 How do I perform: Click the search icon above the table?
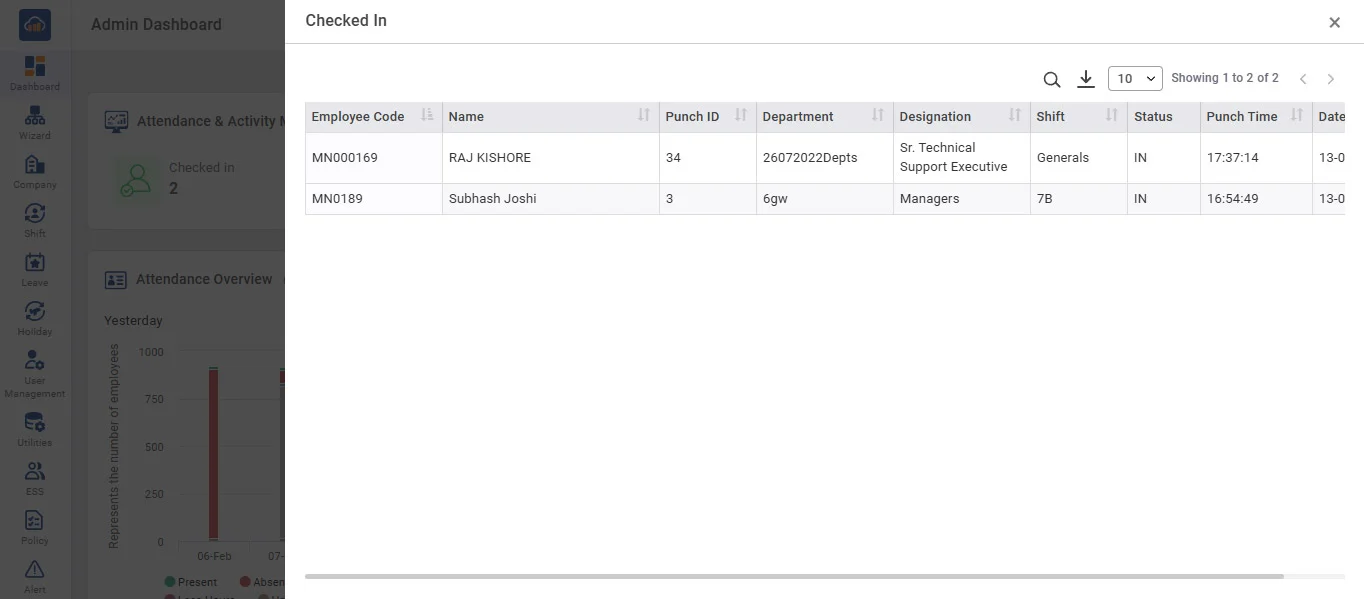[1051, 79]
